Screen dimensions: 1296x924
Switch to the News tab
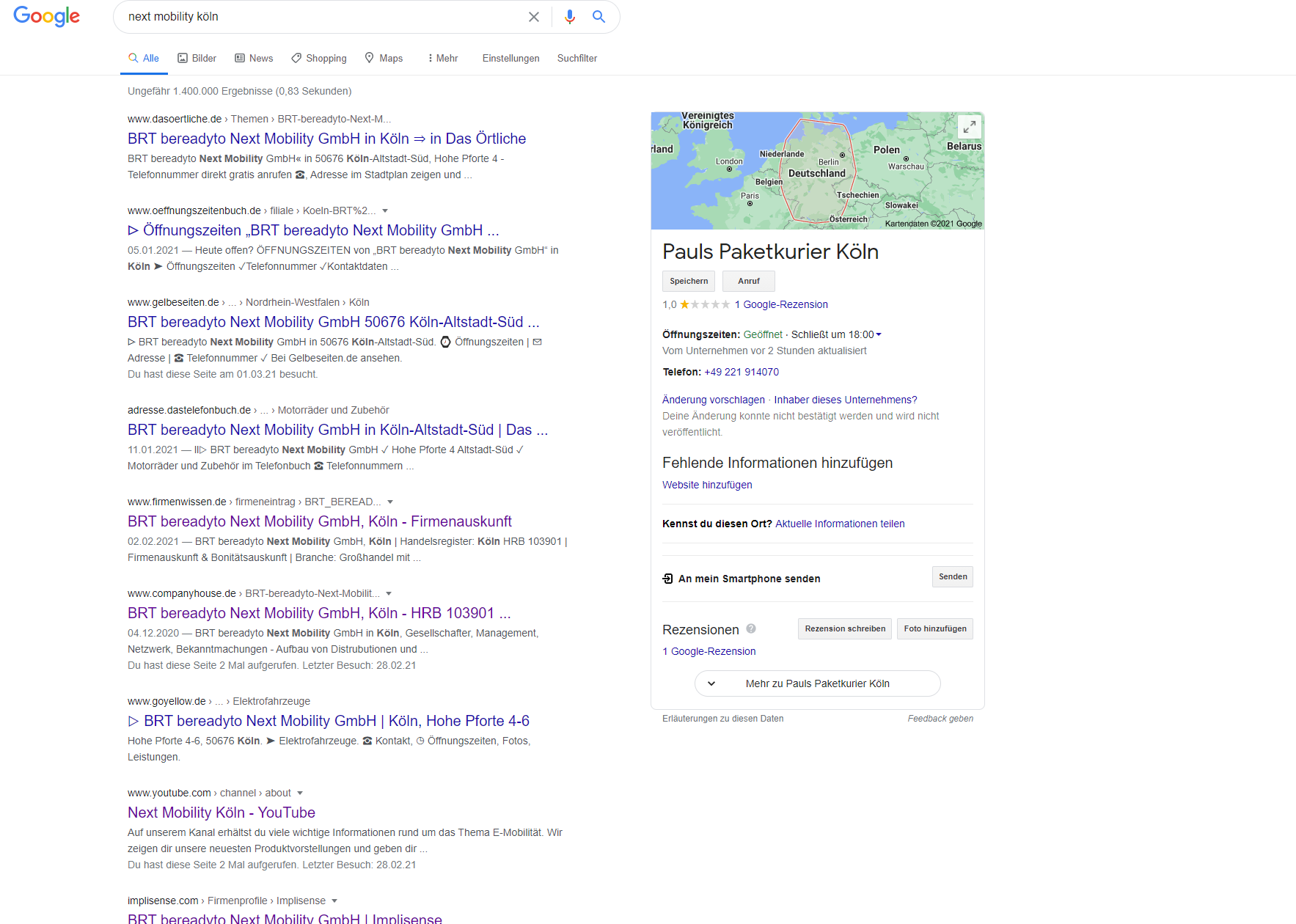click(254, 58)
